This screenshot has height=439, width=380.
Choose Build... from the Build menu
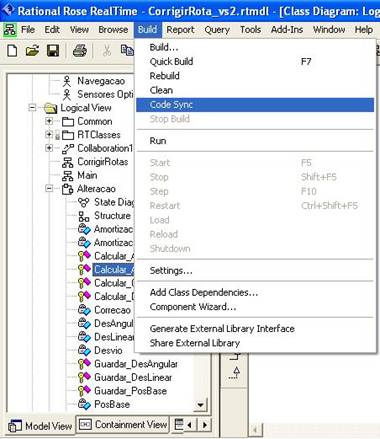(x=255, y=47)
